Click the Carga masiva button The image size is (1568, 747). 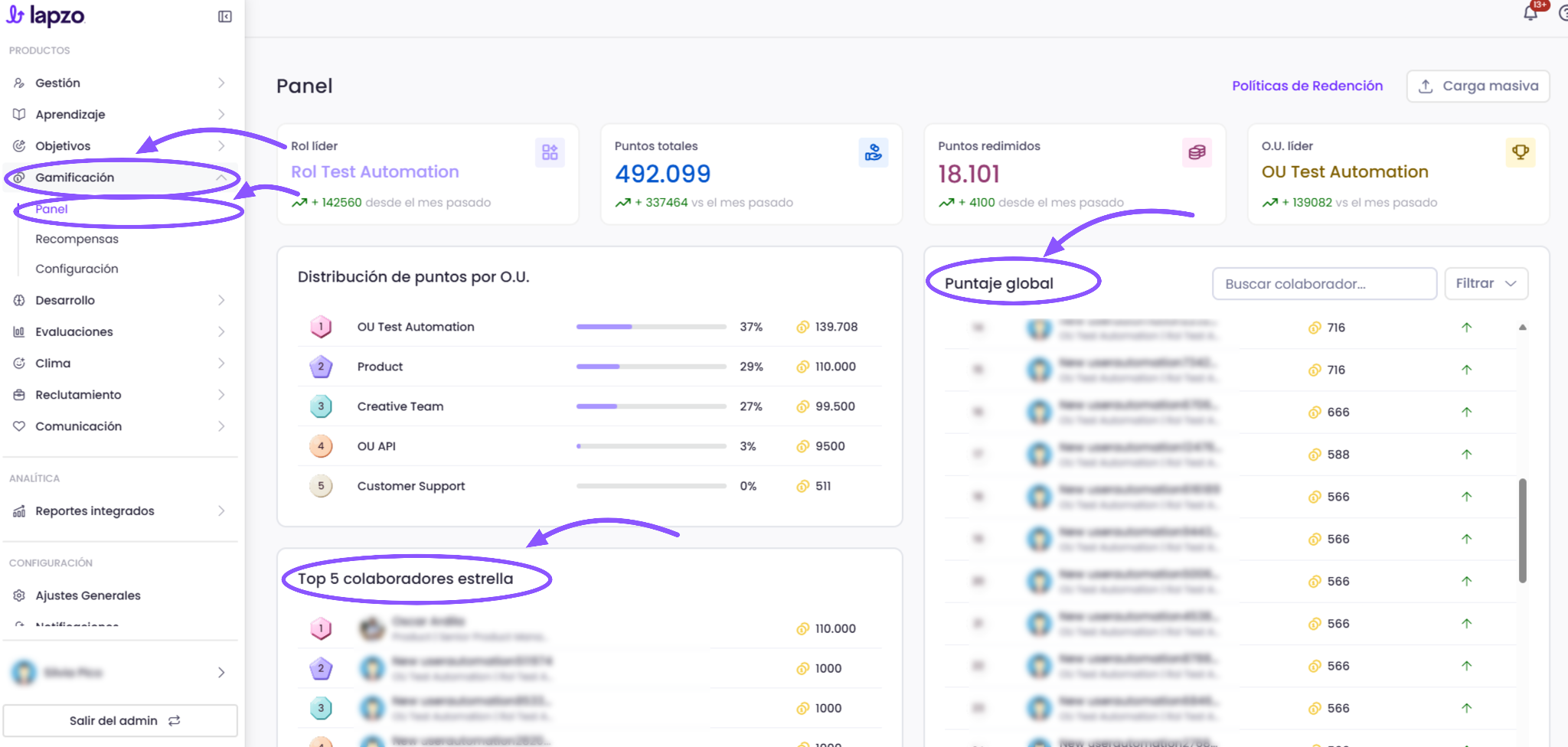pos(1478,86)
